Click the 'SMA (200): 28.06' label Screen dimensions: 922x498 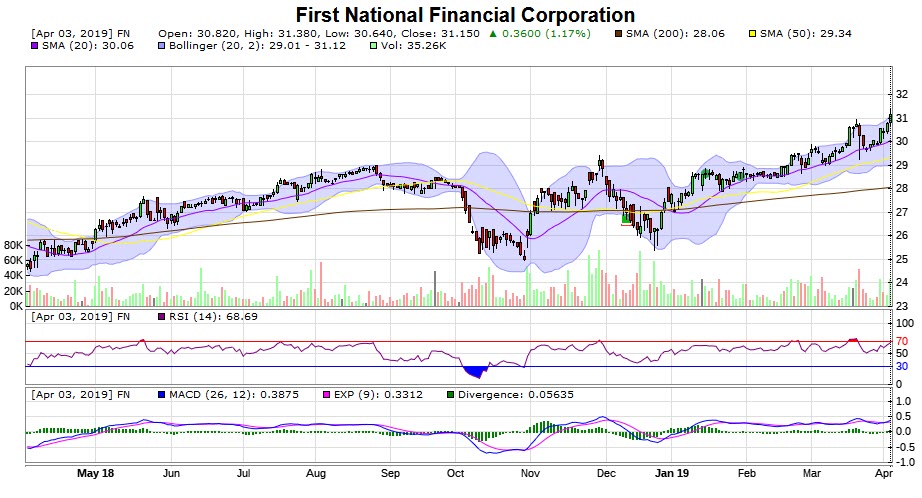(675, 34)
